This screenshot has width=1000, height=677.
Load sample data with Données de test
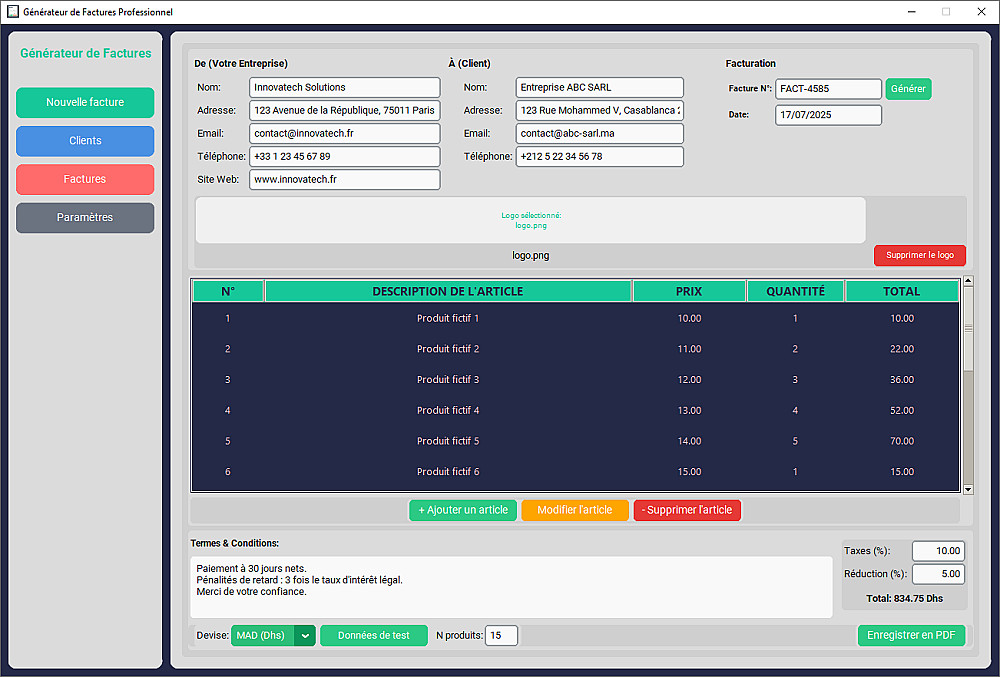point(374,636)
